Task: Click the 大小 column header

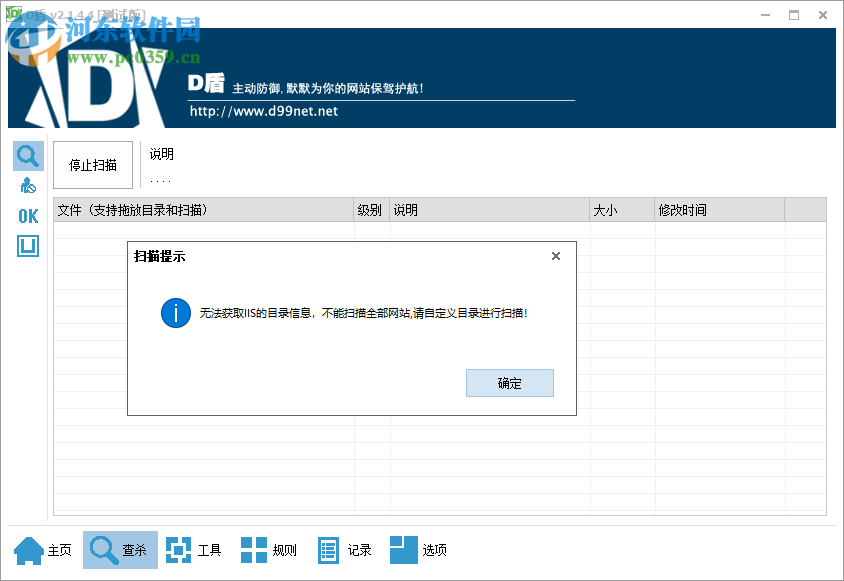Action: [x=615, y=210]
